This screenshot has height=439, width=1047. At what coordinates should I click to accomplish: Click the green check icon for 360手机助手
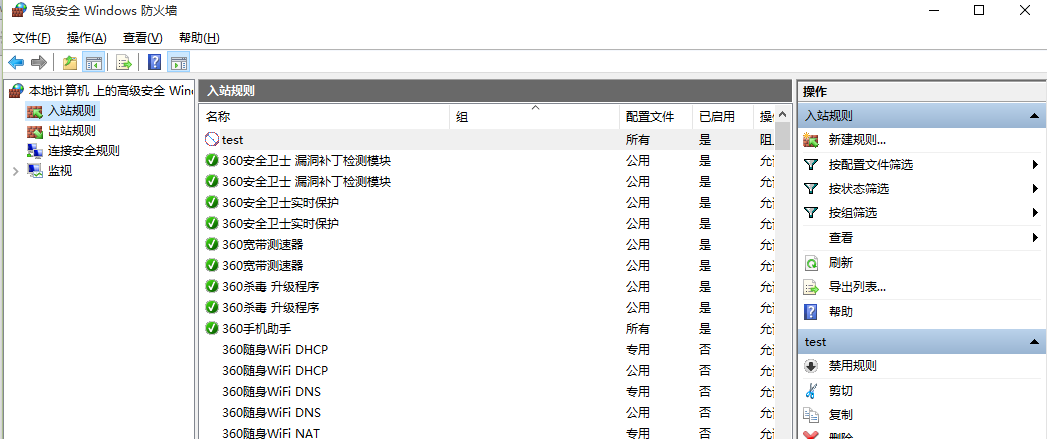click(212, 328)
